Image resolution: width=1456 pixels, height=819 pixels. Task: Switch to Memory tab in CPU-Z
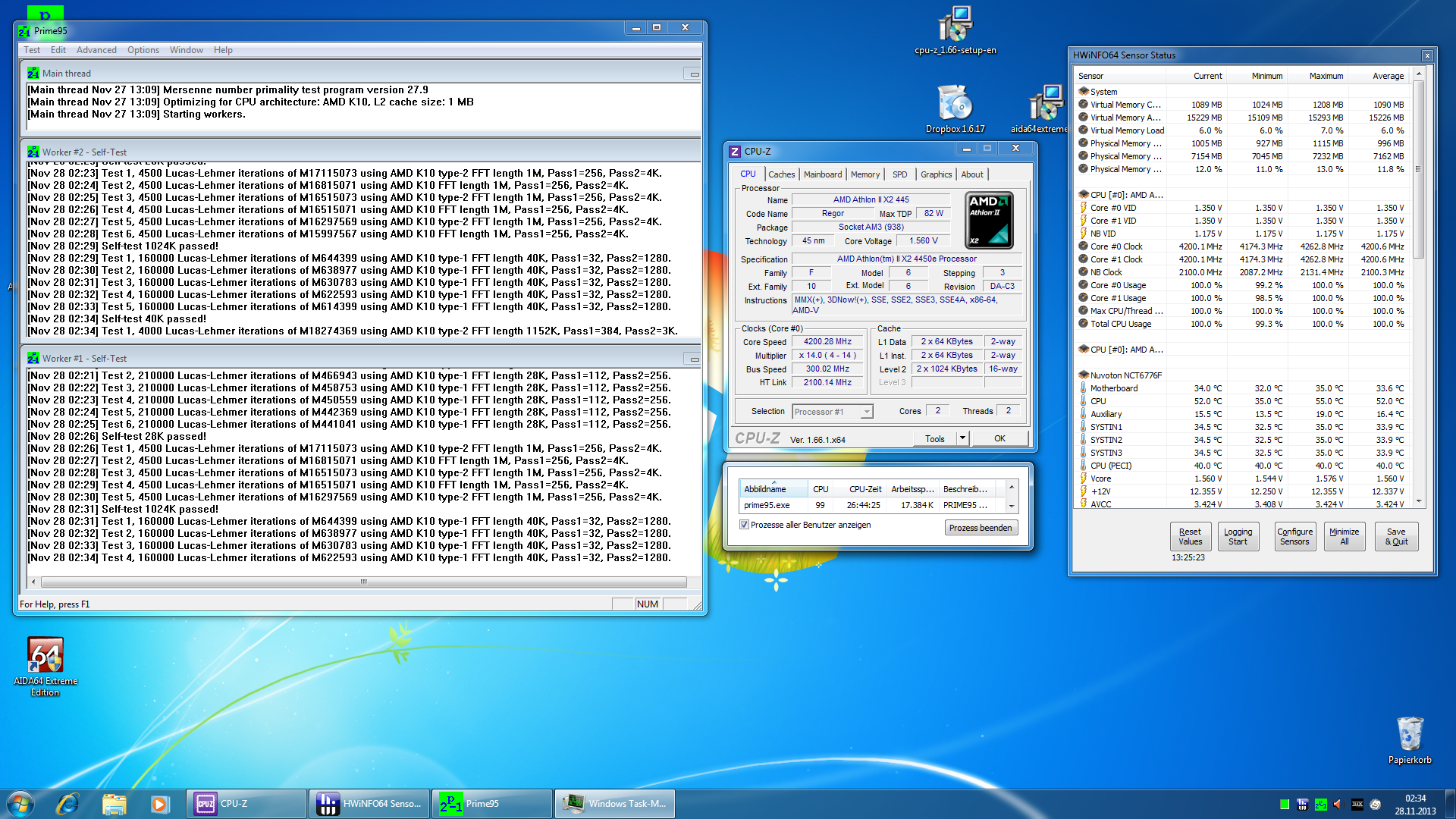point(865,174)
